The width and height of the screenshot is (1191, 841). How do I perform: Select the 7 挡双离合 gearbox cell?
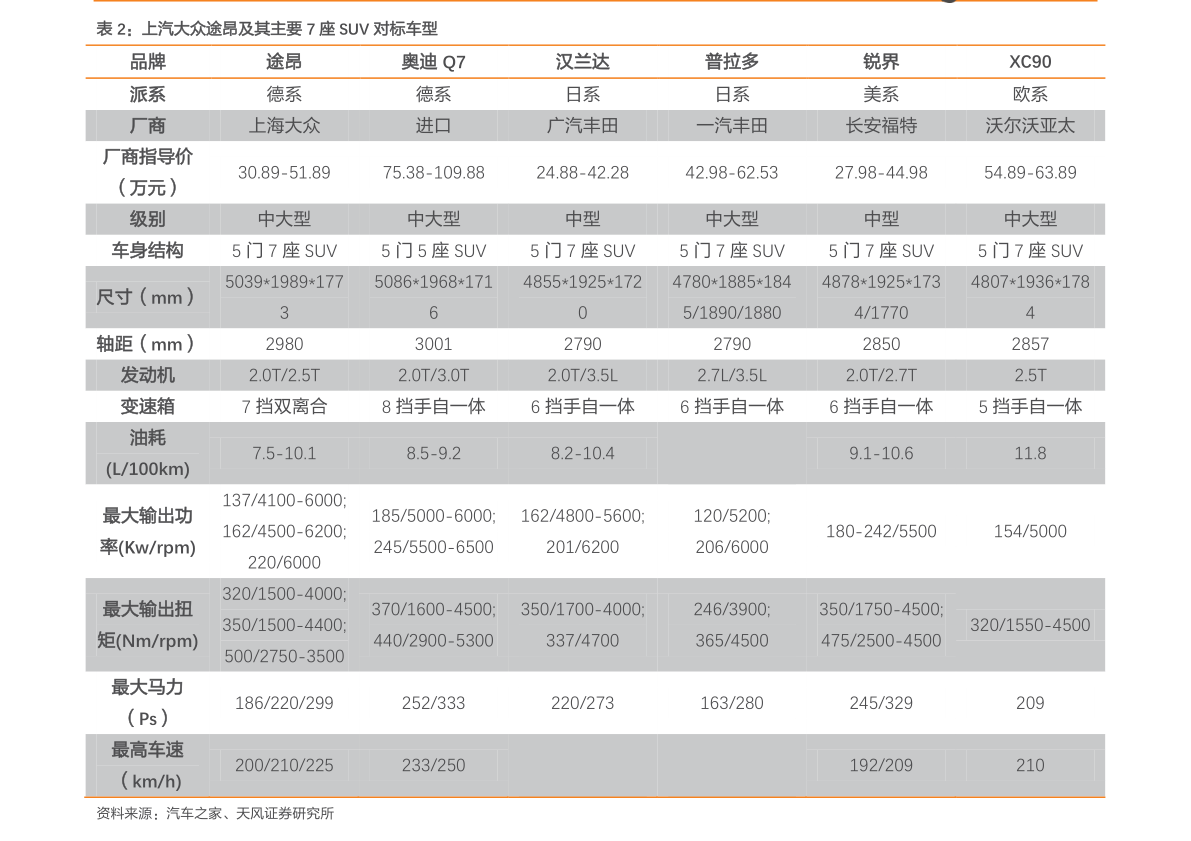coord(284,406)
